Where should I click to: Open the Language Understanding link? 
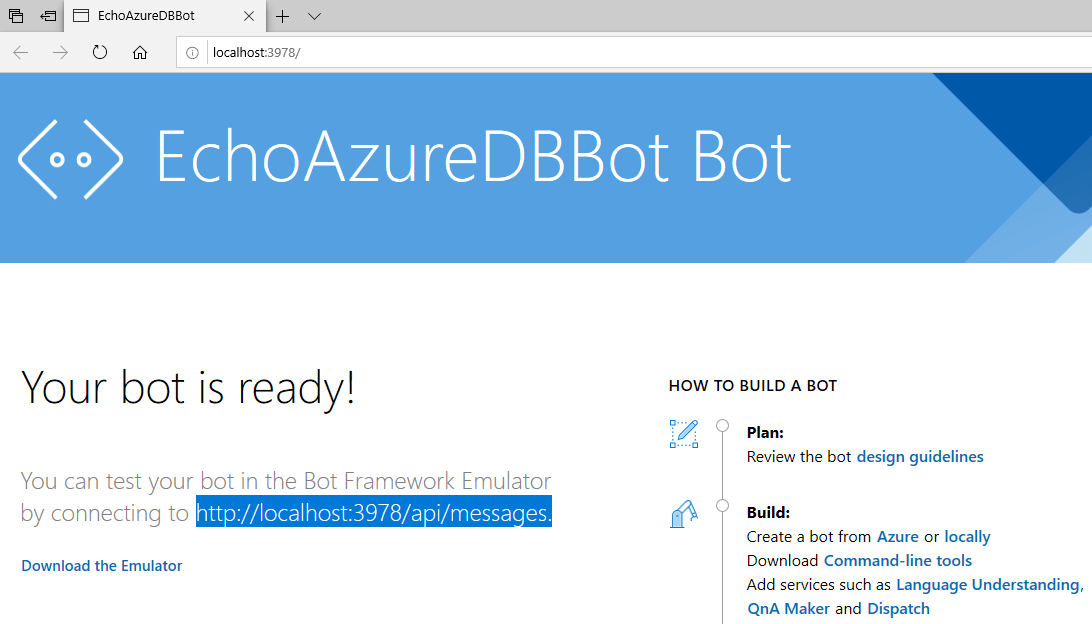point(988,585)
